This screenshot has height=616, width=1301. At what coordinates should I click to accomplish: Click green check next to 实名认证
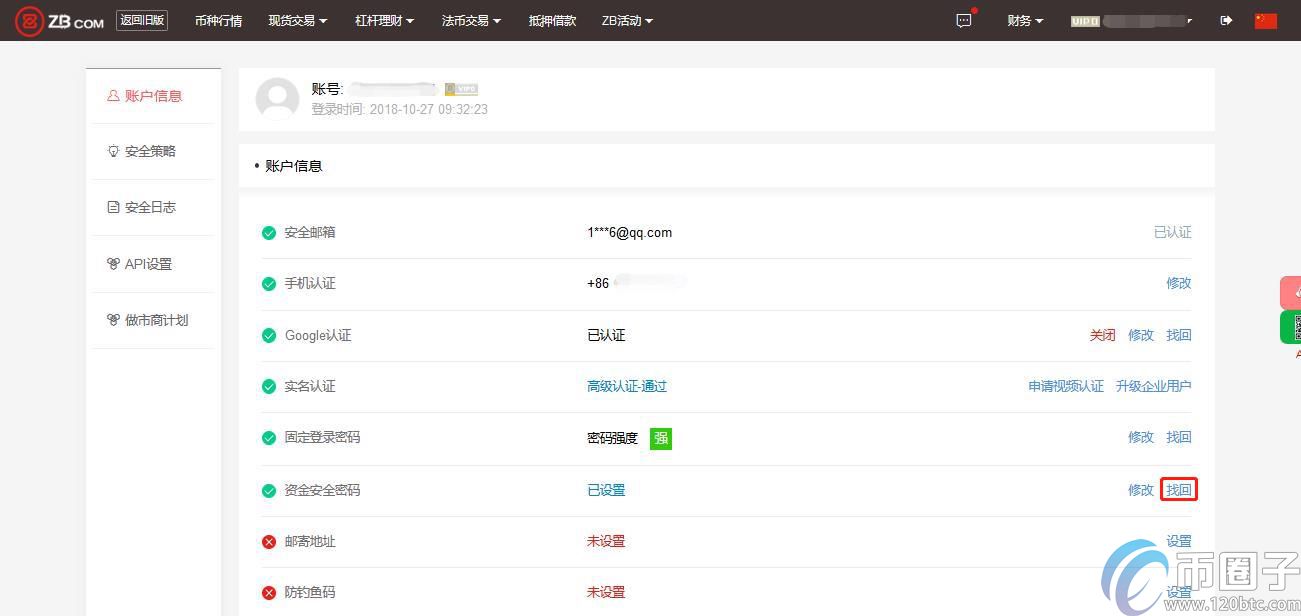tap(269, 387)
